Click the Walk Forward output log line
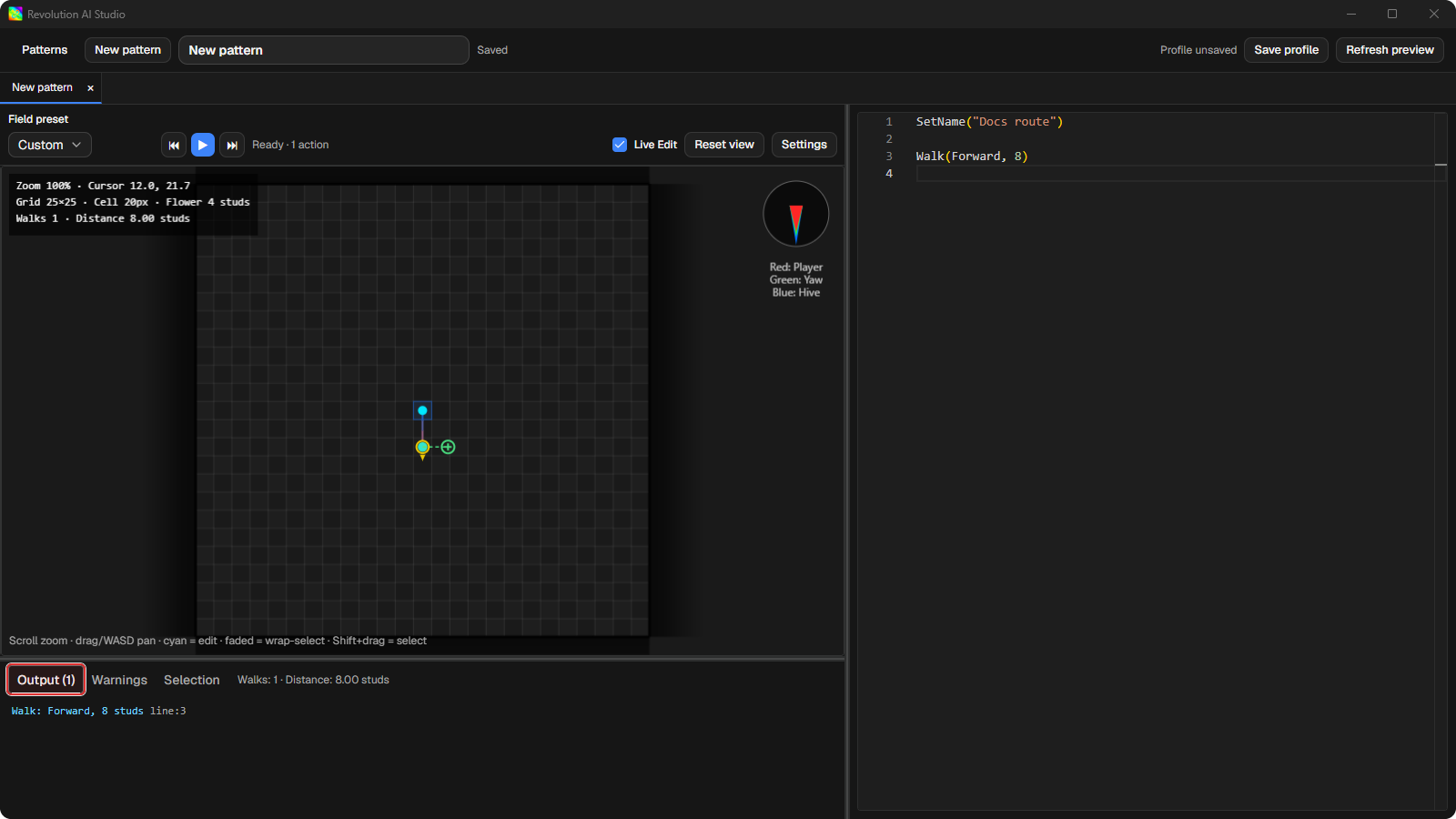Screen dimensions: 1456x819 point(98,711)
